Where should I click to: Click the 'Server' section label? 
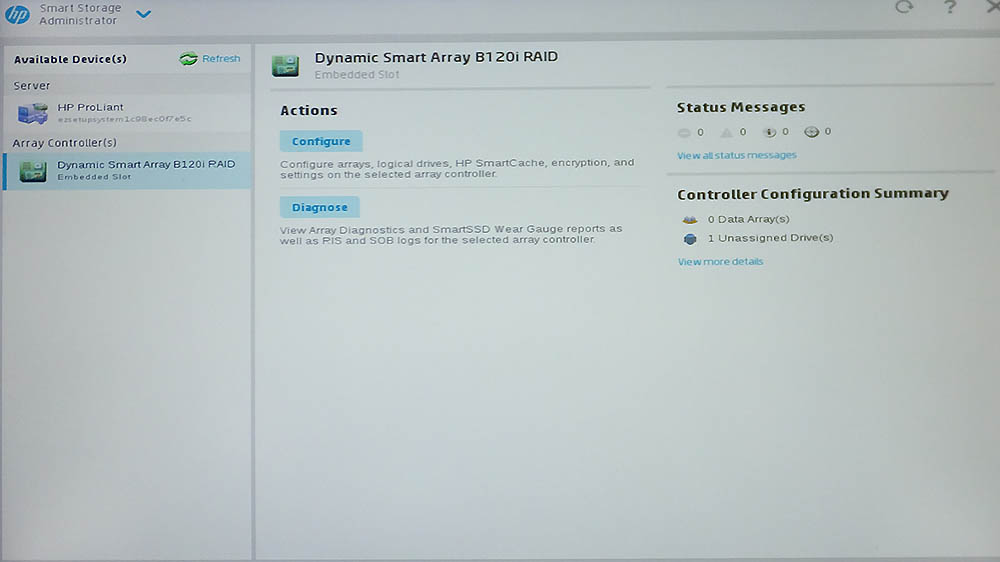coord(31,85)
